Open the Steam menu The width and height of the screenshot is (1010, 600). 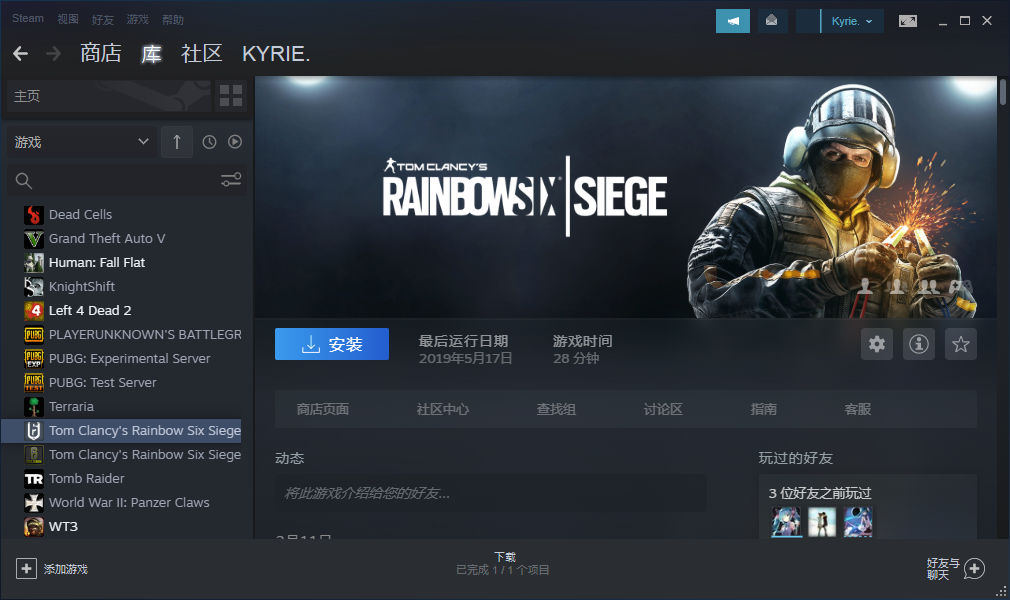pos(28,19)
